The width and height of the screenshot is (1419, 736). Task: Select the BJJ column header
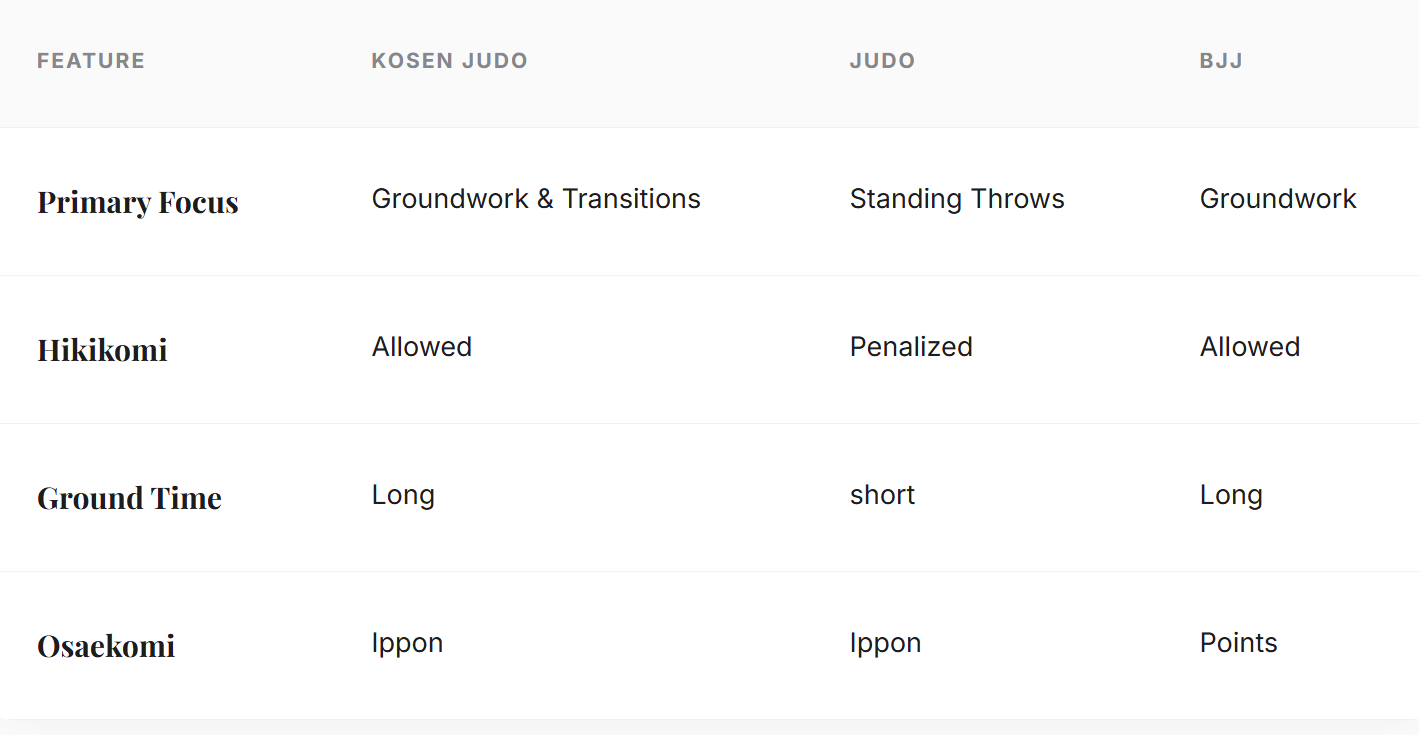click(1221, 61)
